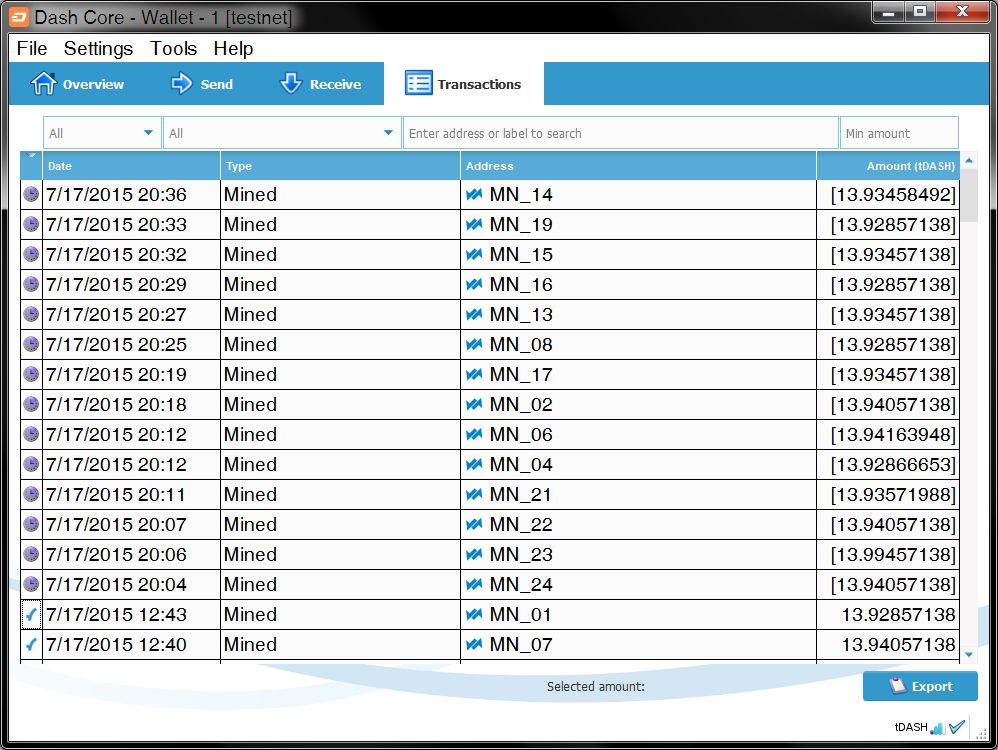Click the mined icon beside MN_02
The image size is (998, 750).
tap(474, 404)
